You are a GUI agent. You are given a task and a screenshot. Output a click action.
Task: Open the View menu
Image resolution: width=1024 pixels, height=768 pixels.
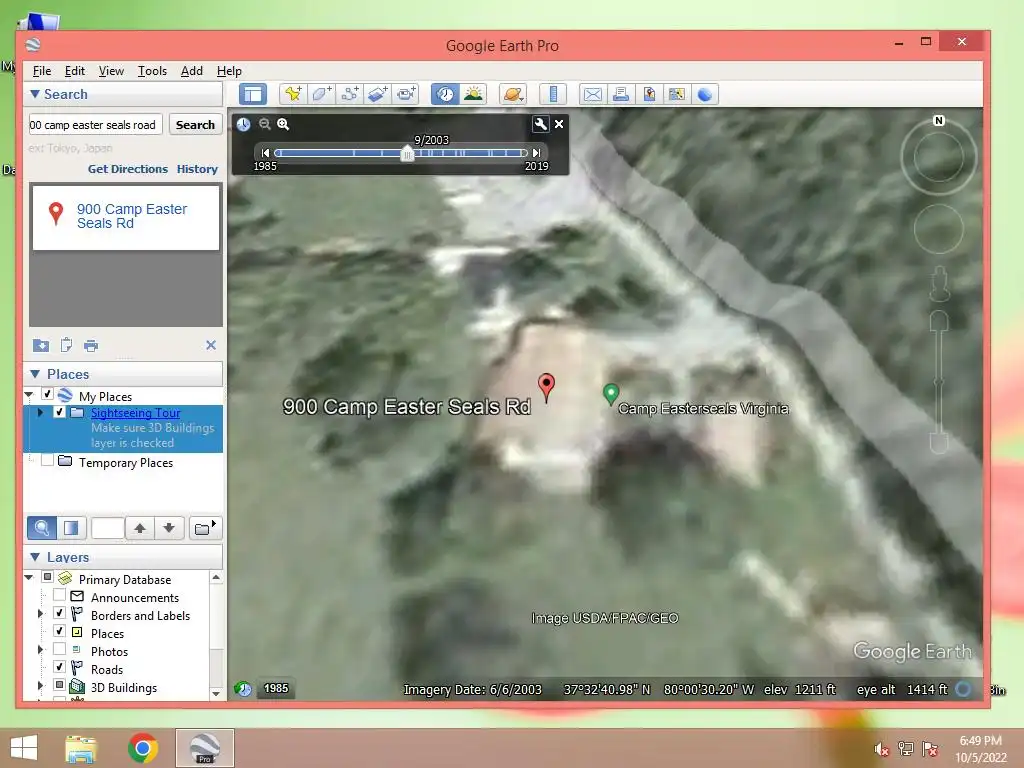111,71
